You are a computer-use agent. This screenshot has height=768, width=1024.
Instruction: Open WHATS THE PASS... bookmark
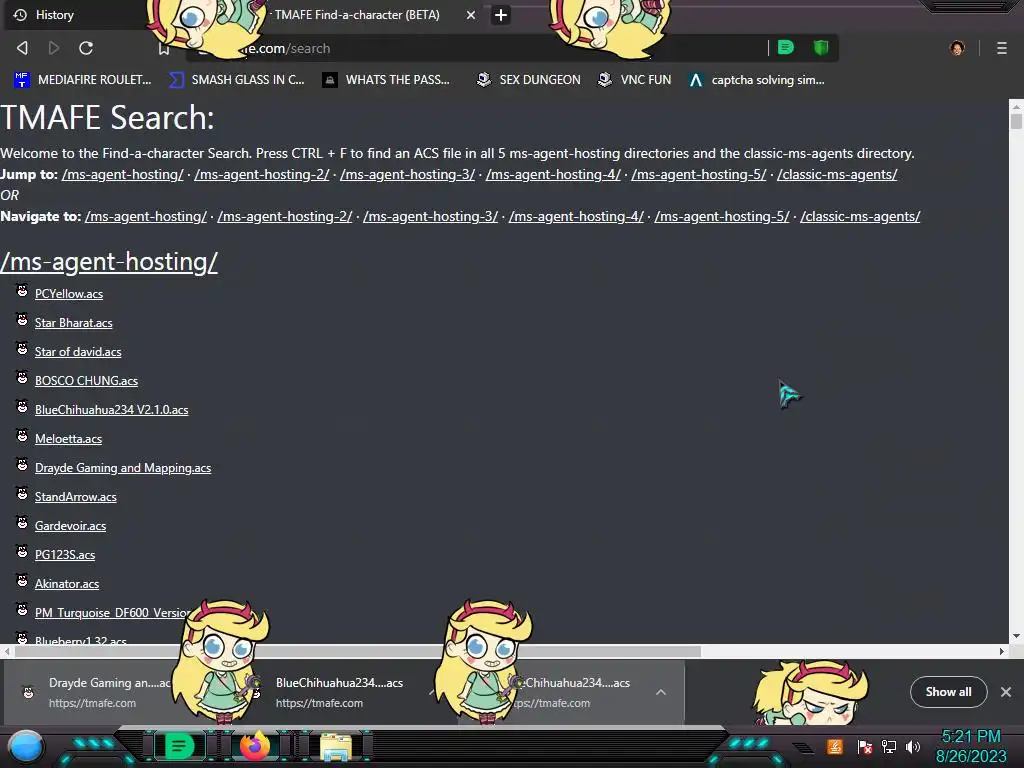(386, 80)
